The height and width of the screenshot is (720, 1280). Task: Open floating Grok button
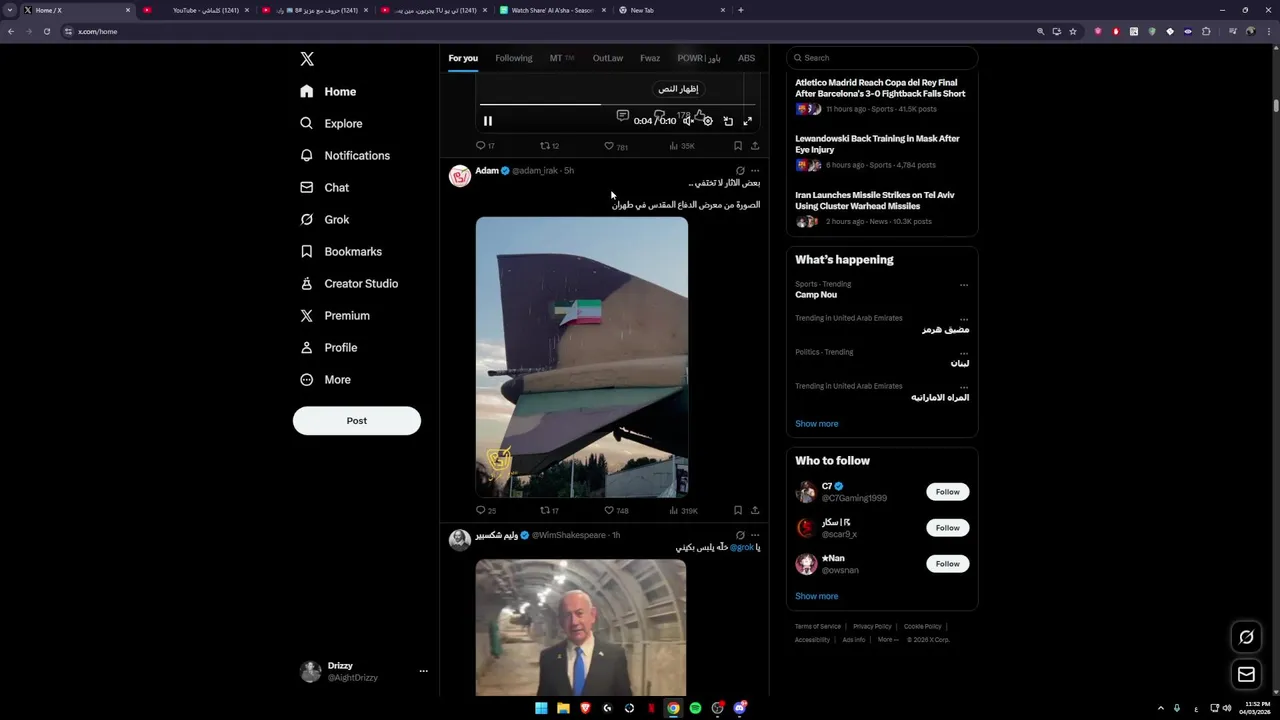pos(1246,637)
